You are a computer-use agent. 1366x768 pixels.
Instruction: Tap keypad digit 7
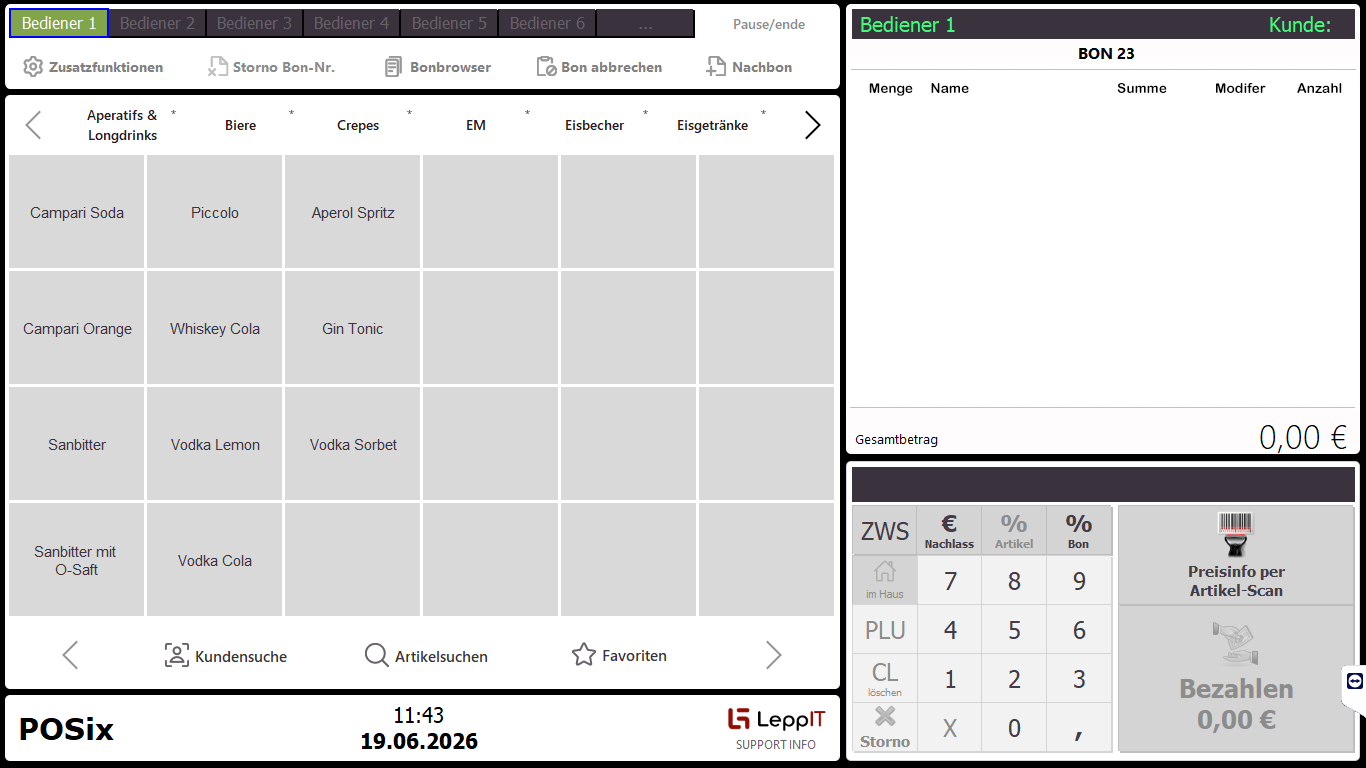pyautogui.click(x=949, y=580)
